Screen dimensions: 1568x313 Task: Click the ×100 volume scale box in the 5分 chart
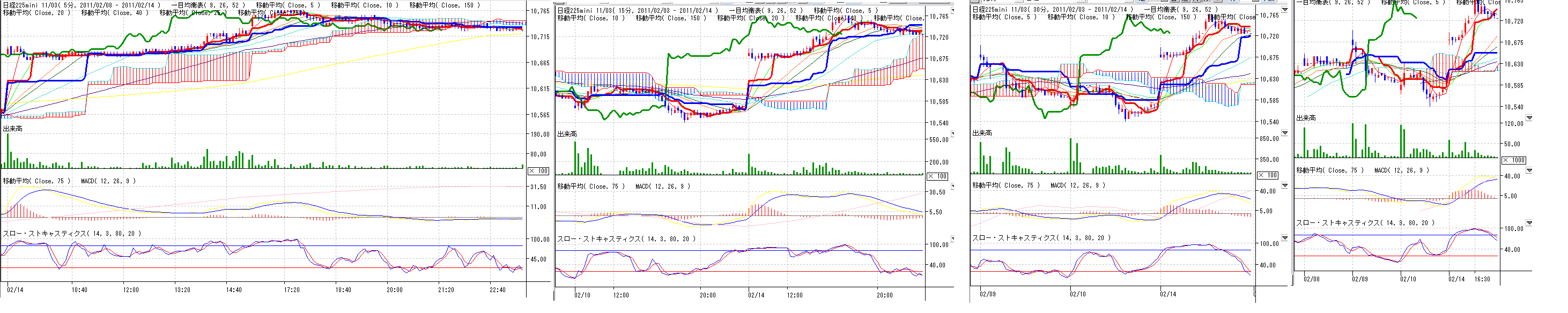point(539,171)
